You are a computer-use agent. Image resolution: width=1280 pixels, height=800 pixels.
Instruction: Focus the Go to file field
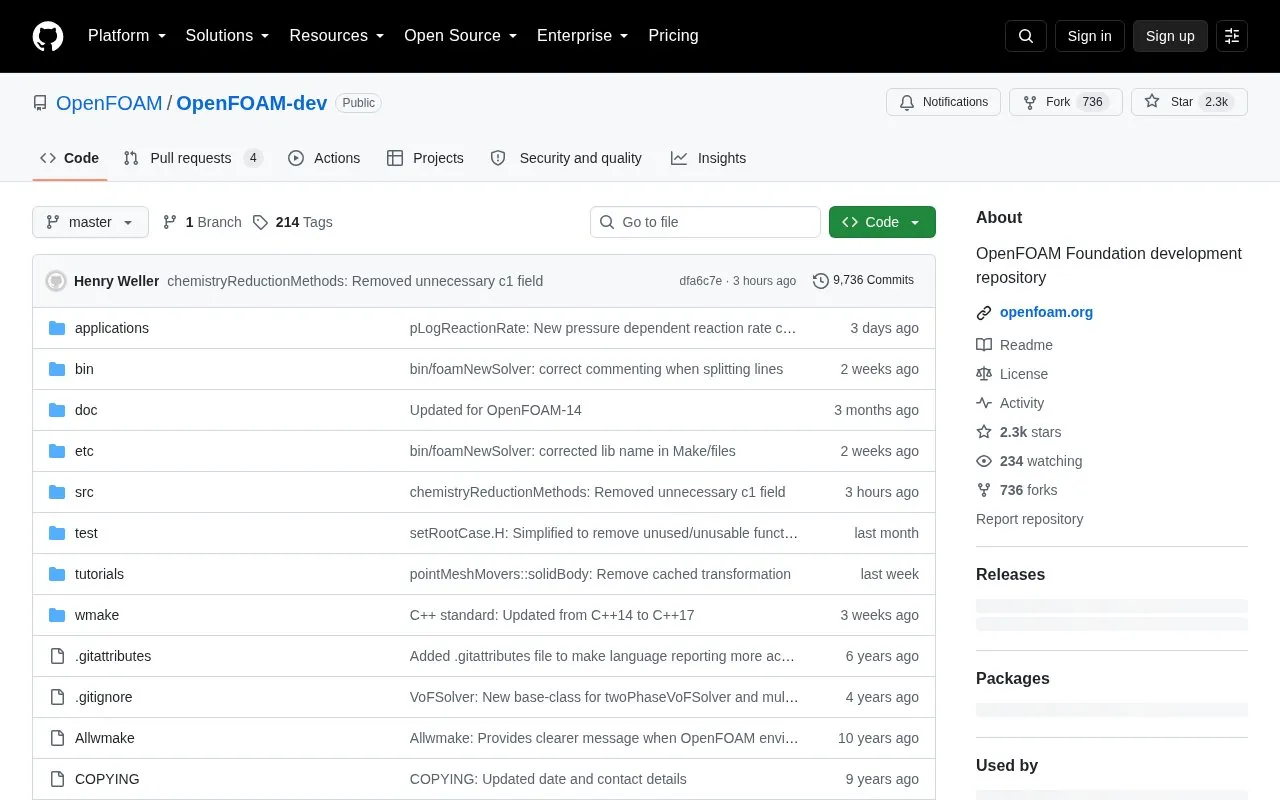tap(705, 222)
